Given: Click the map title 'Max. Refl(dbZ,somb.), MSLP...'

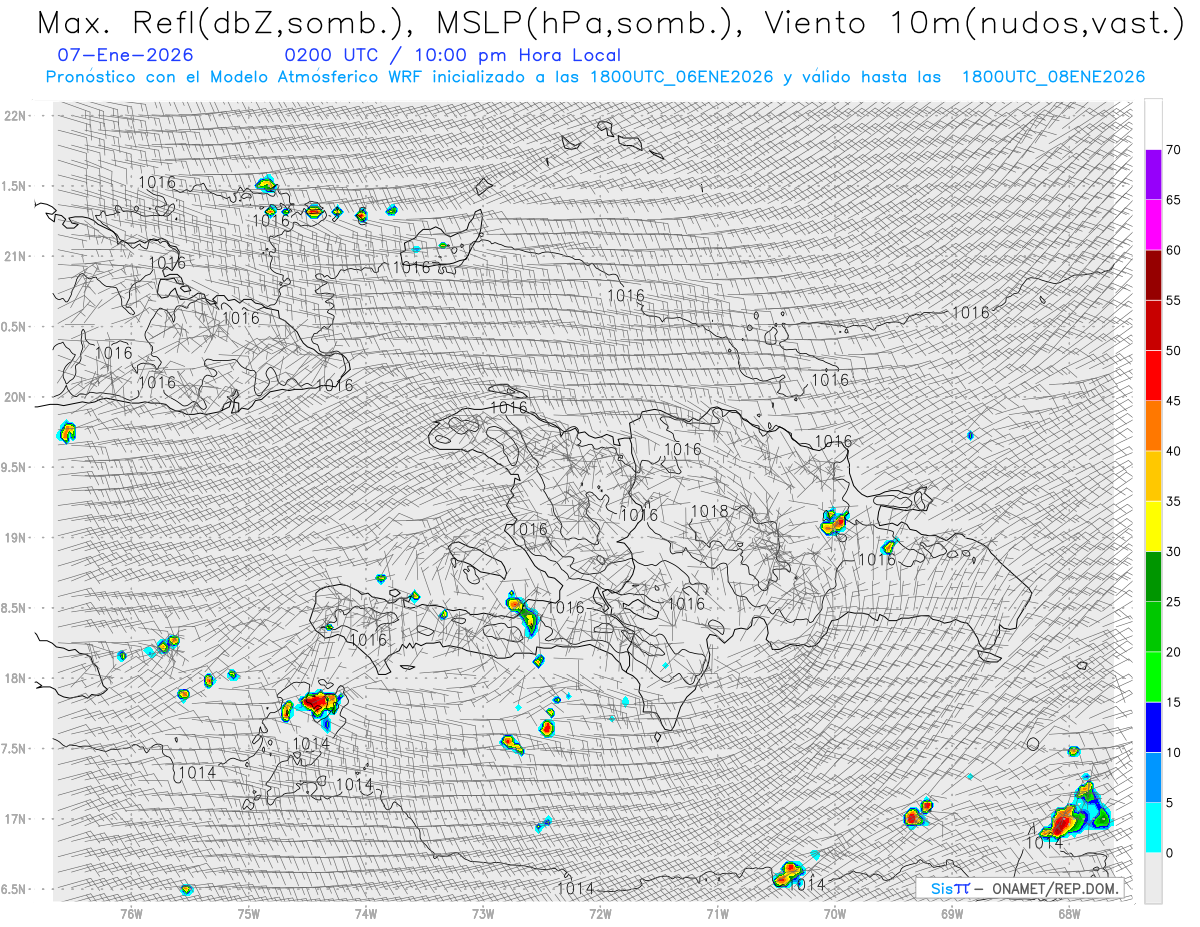Looking at the screenshot, I should [610, 22].
